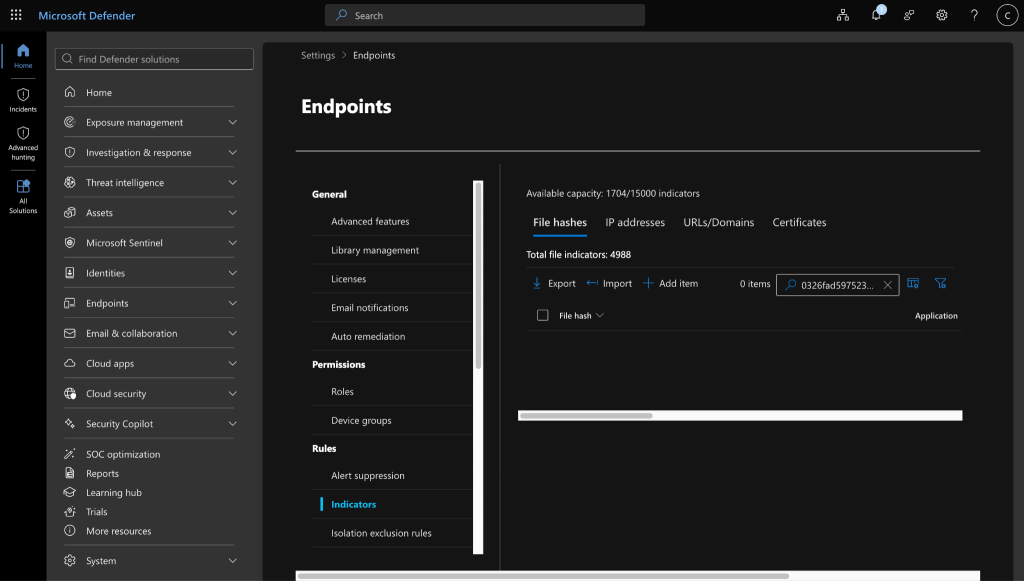Expand Exposure management chevron
Viewport: 1024px width, 581px height.
[232, 122]
